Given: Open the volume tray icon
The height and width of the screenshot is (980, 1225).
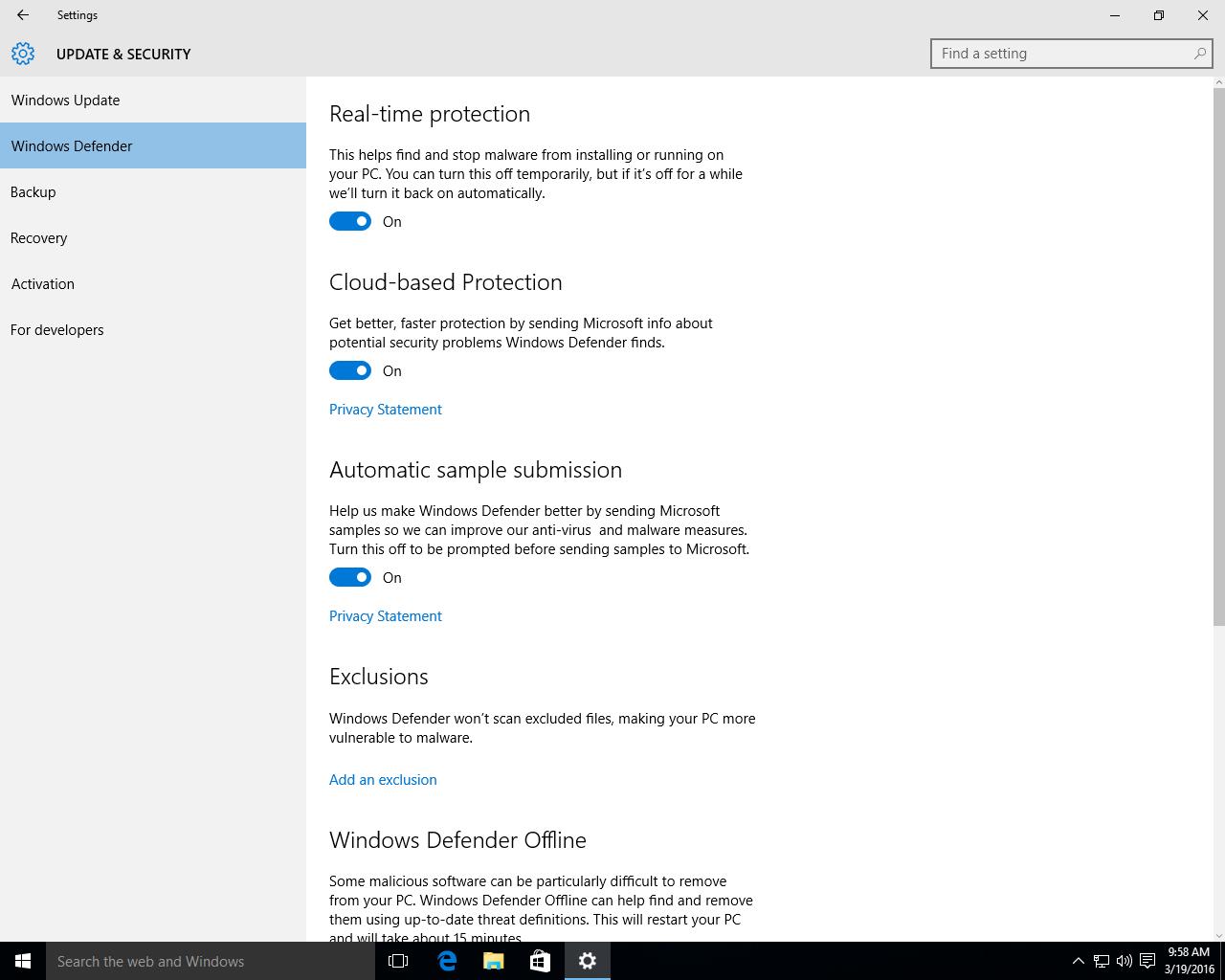Looking at the screenshot, I should 1125,961.
